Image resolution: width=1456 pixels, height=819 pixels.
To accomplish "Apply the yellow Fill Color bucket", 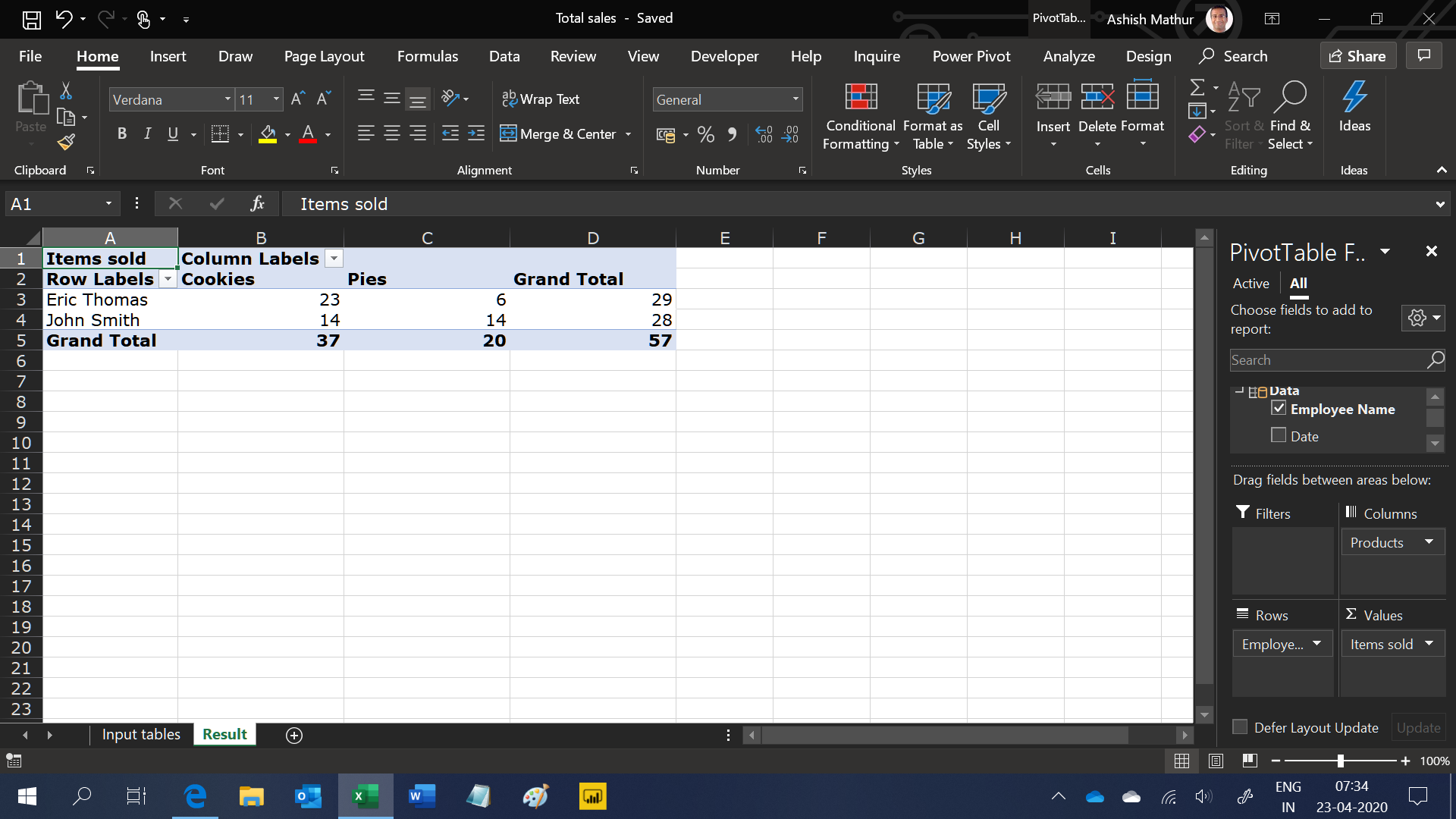I will (268, 134).
